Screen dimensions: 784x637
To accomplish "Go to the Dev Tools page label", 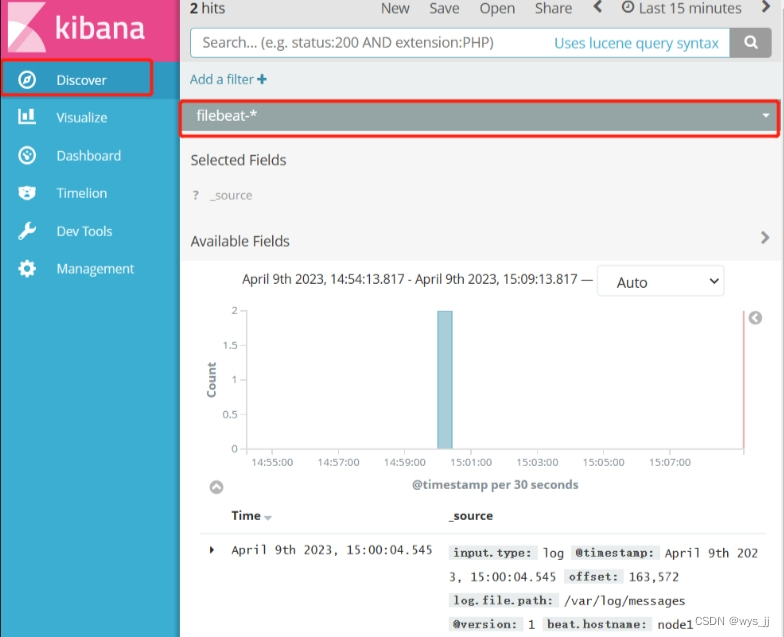I will coord(84,231).
